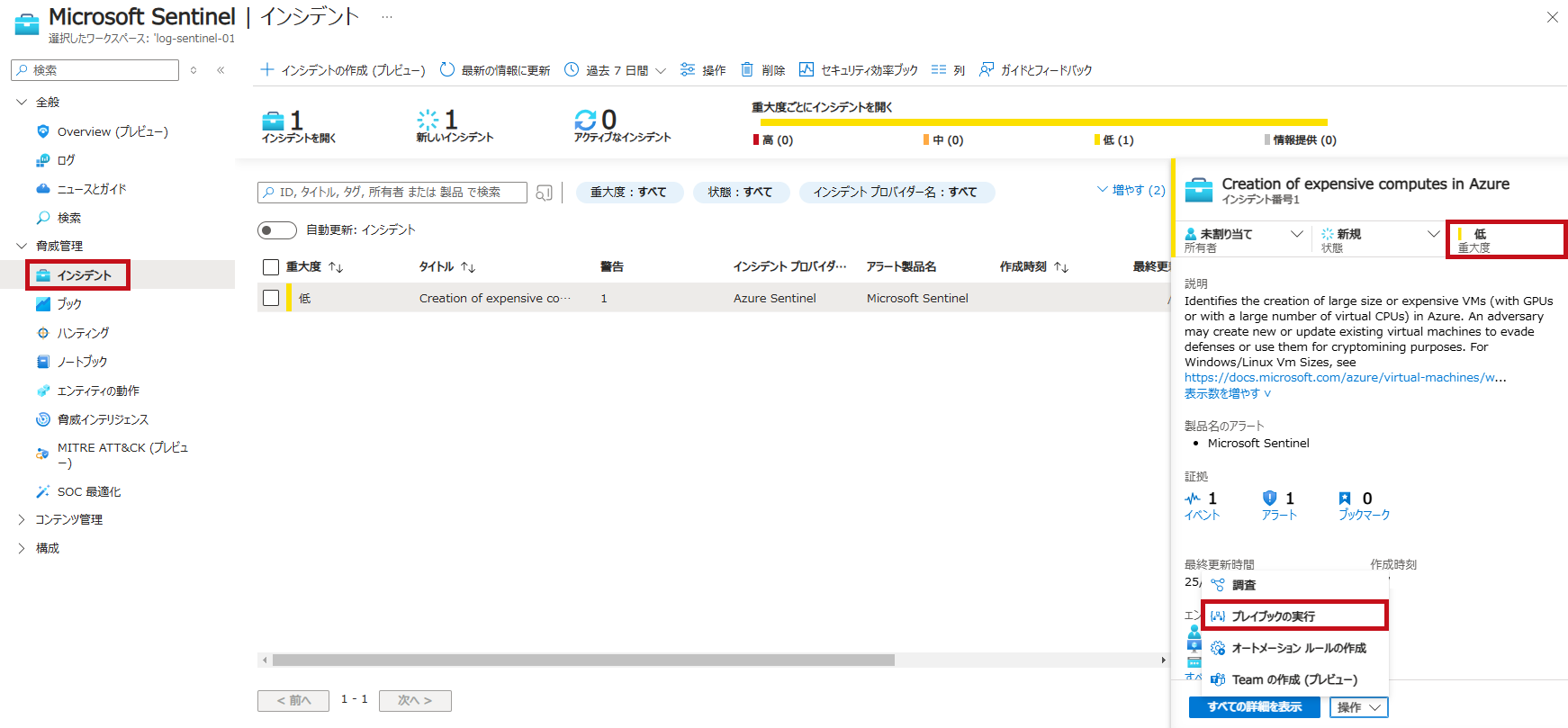Click the ニュースとガイド cloud icon
Screen dimensions: 1568x728
tap(42, 189)
